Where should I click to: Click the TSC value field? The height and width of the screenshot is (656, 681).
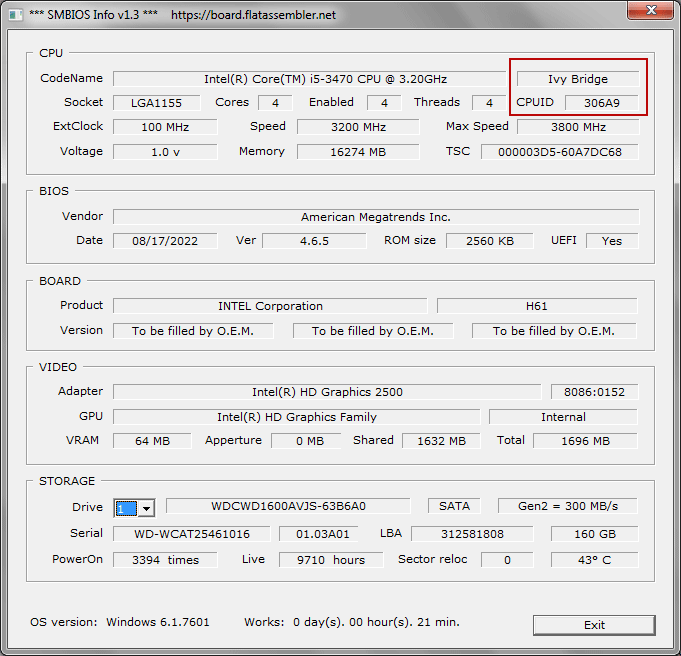(x=559, y=152)
